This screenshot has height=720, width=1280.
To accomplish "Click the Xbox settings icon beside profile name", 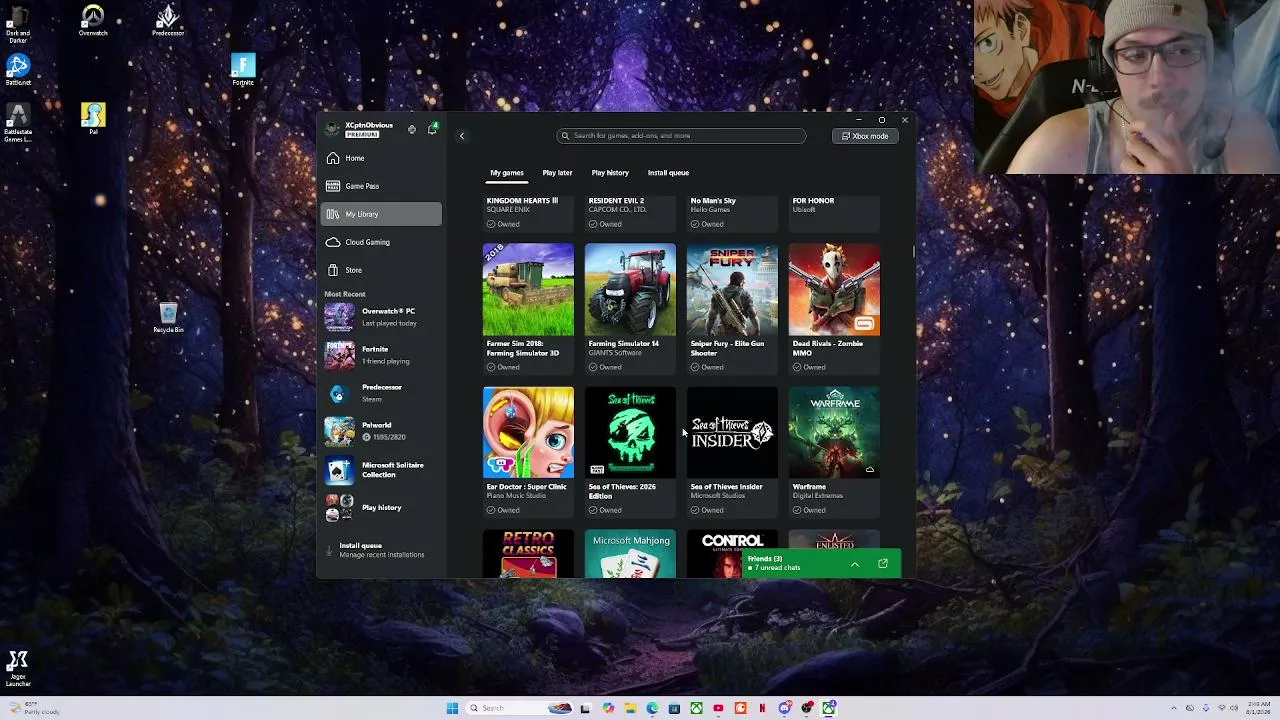I will coord(411,130).
